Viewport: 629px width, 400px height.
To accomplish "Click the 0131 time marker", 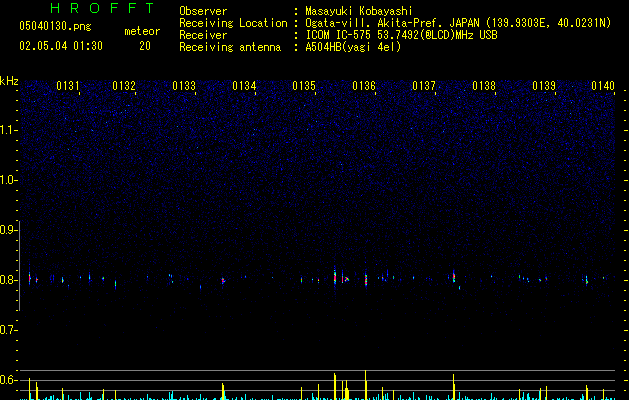I will [68, 86].
